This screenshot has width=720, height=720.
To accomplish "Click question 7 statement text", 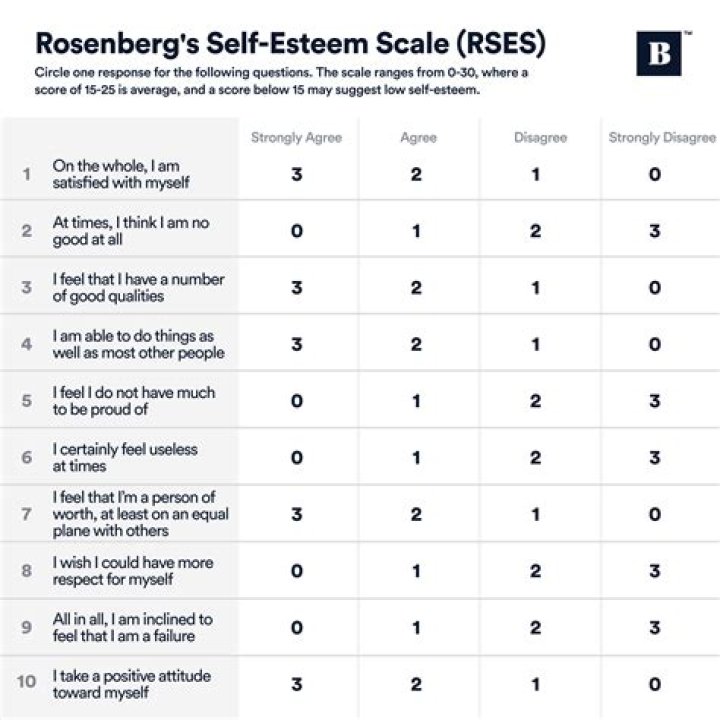I will (x=140, y=514).
